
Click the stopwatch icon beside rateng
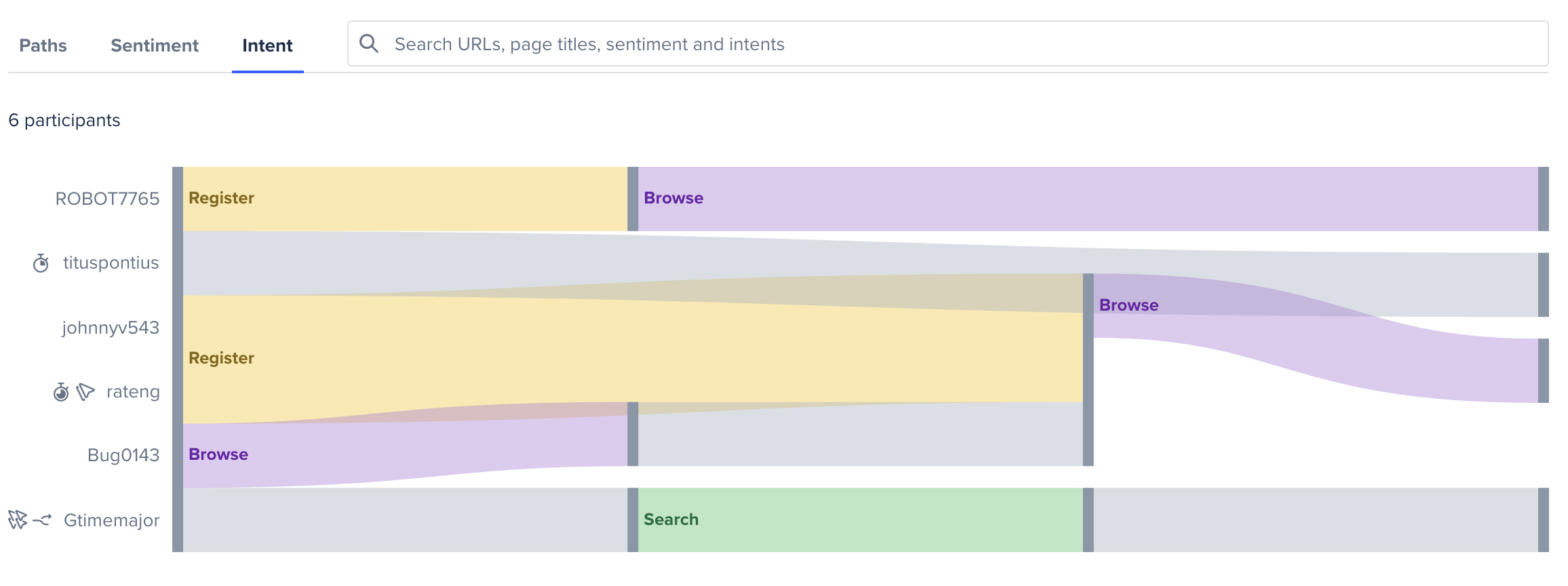coord(61,392)
